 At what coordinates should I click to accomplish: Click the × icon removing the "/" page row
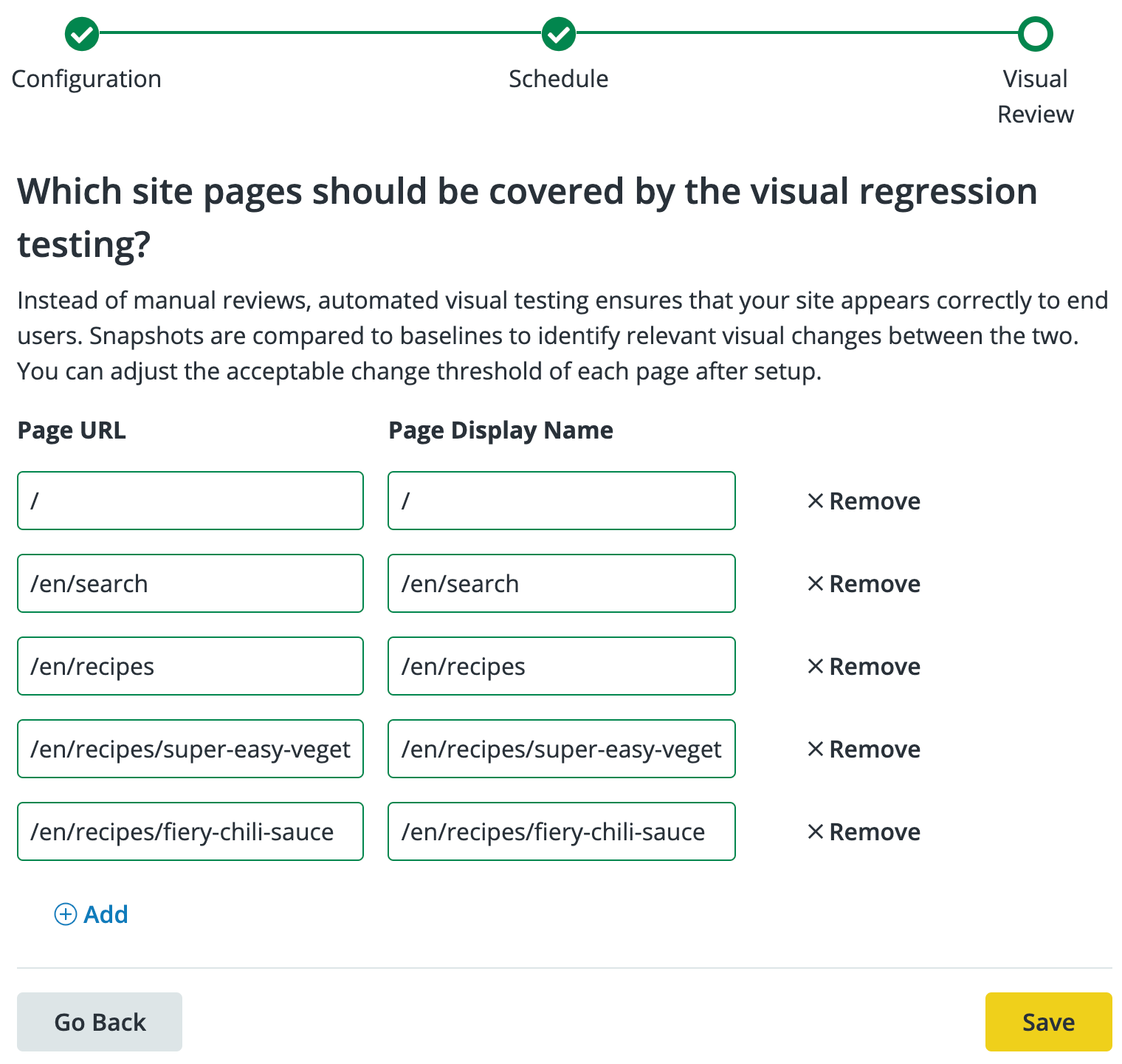click(816, 501)
